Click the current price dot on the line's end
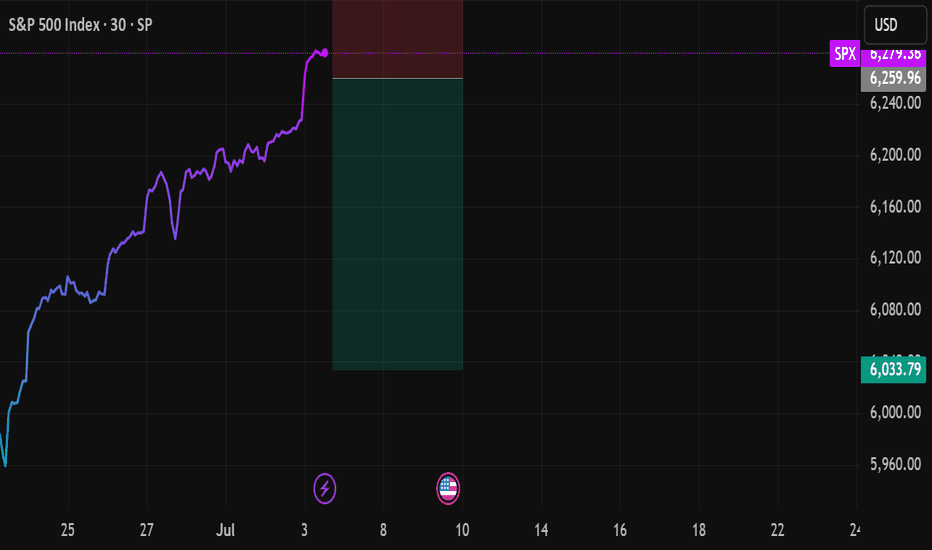The height and width of the screenshot is (550, 932). tap(325, 53)
